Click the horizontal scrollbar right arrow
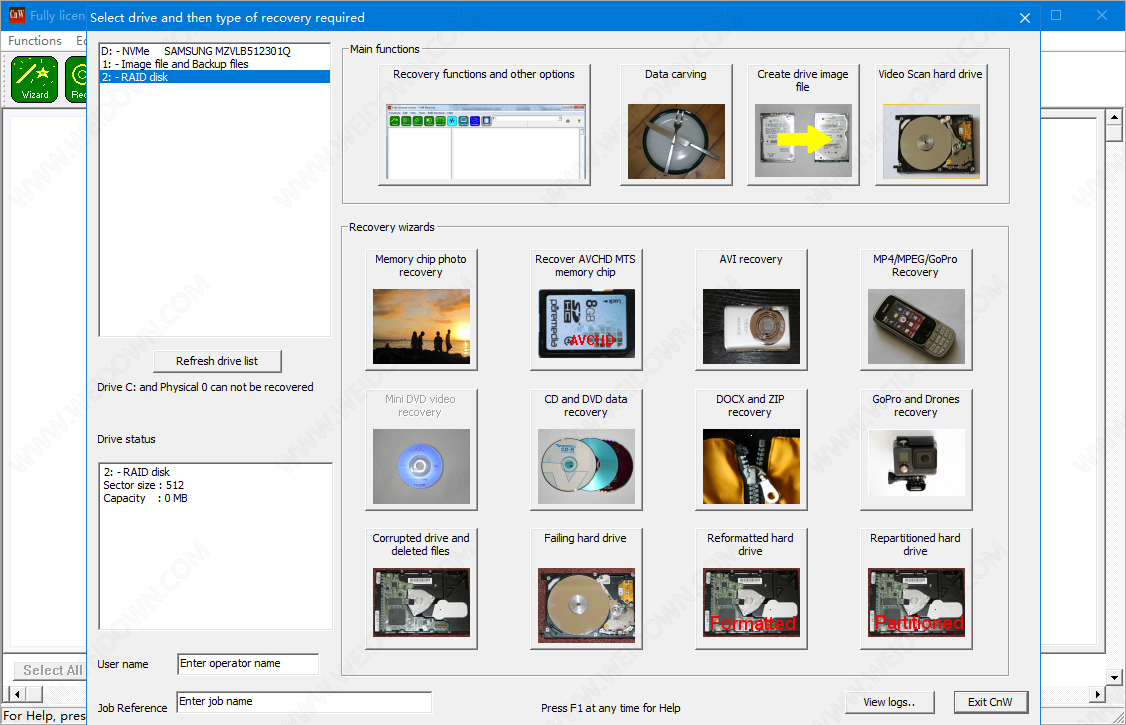 tap(1097, 694)
